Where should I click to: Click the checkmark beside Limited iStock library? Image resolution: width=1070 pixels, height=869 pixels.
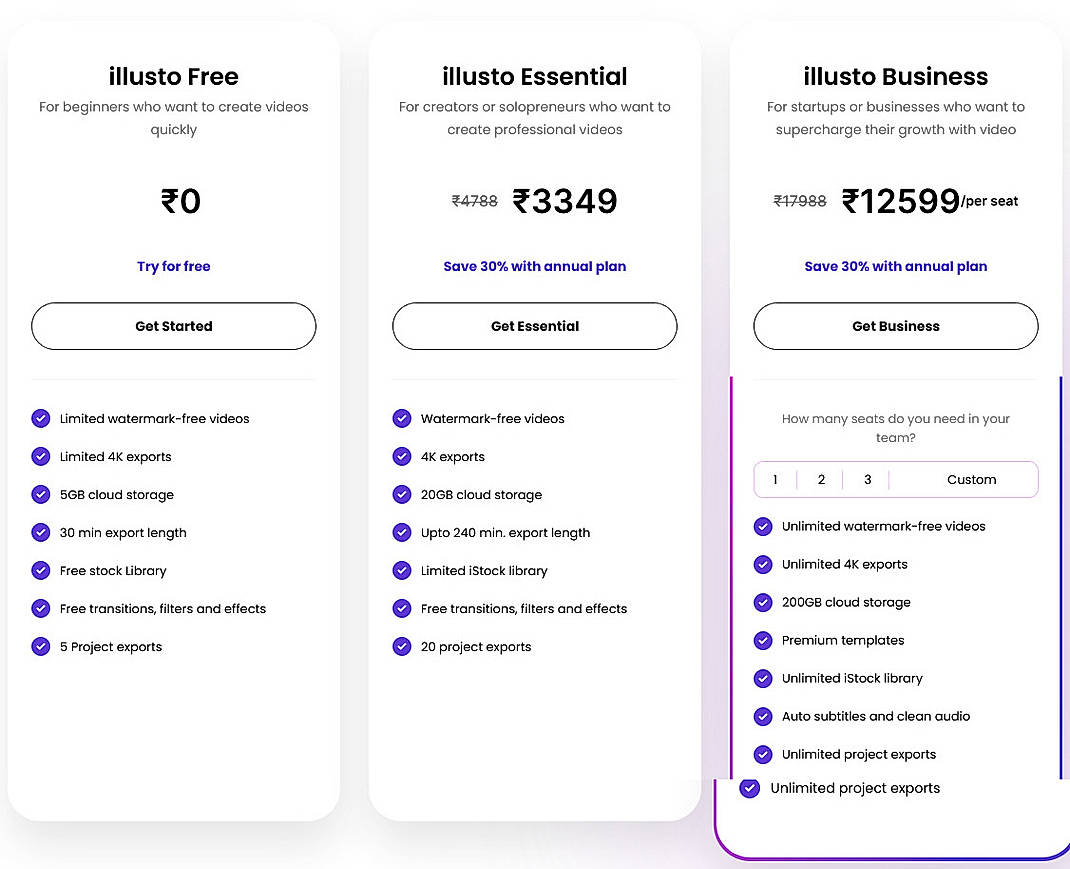pos(402,570)
